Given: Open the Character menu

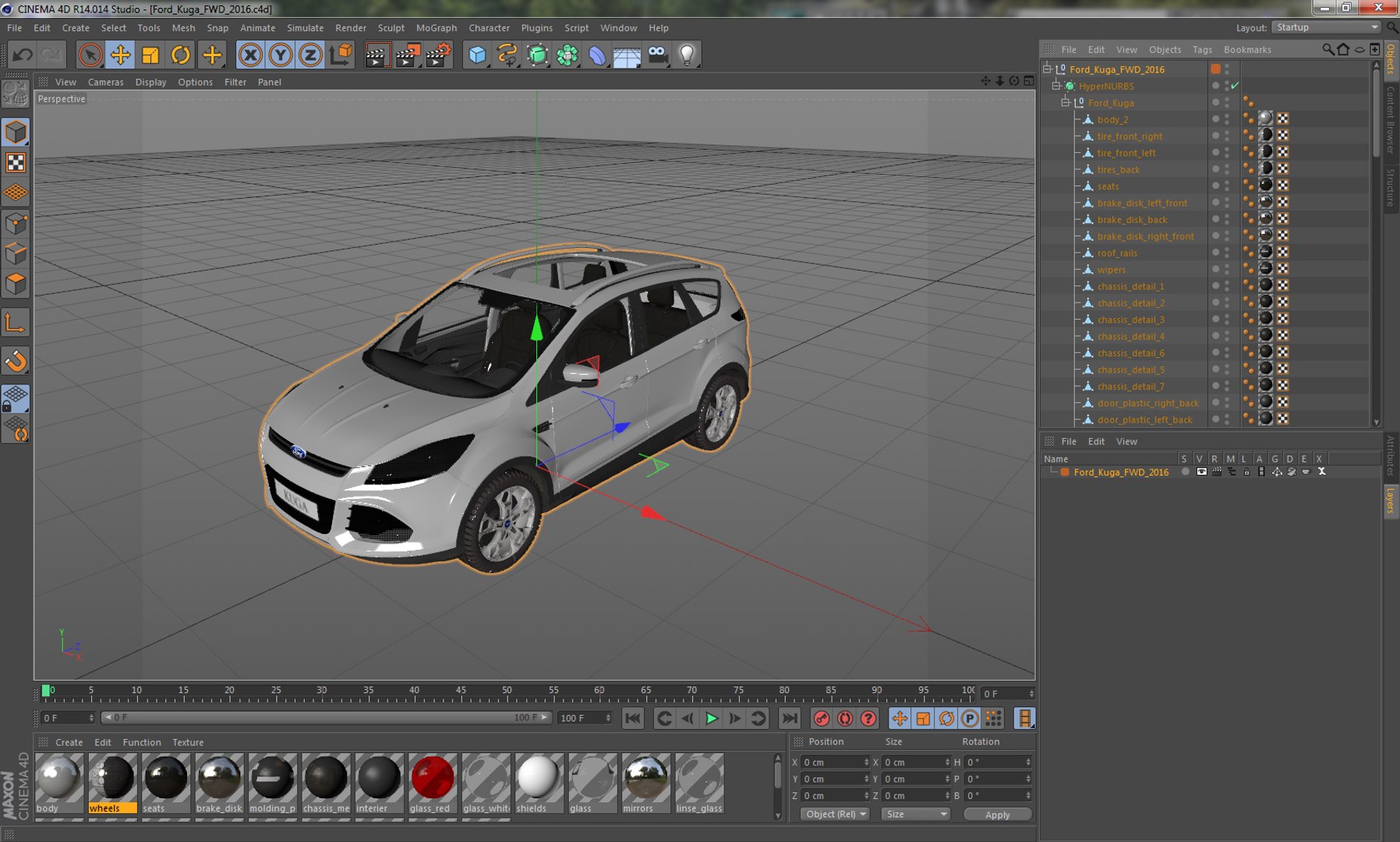Looking at the screenshot, I should (489, 28).
